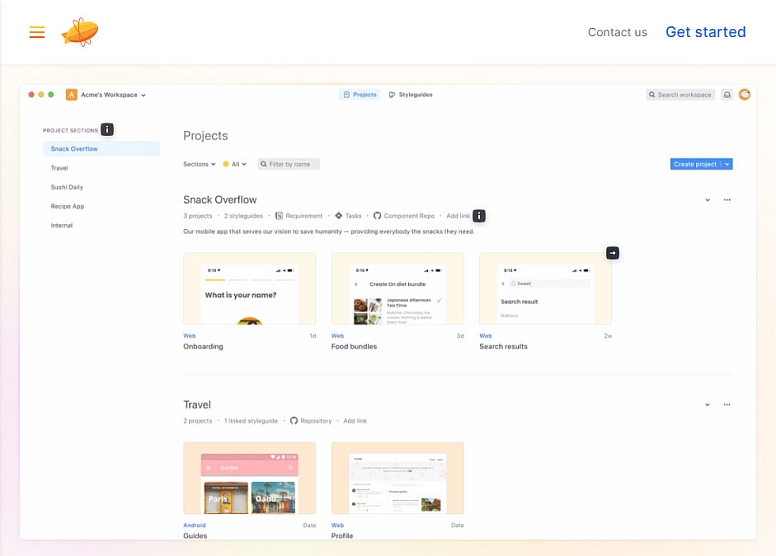This screenshot has height=556, width=776.
Task: Open the Tasks link in Snack Overflow
Action: tap(348, 216)
